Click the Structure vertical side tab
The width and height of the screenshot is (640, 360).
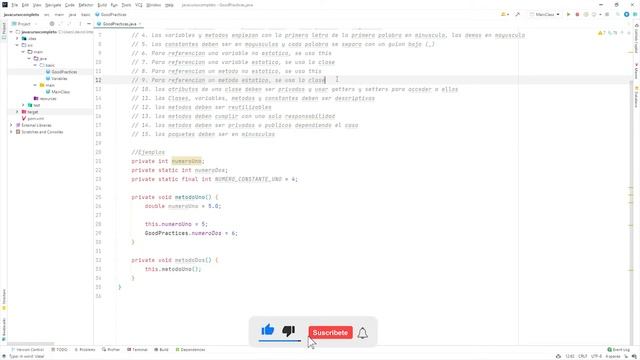[x=4, y=299]
